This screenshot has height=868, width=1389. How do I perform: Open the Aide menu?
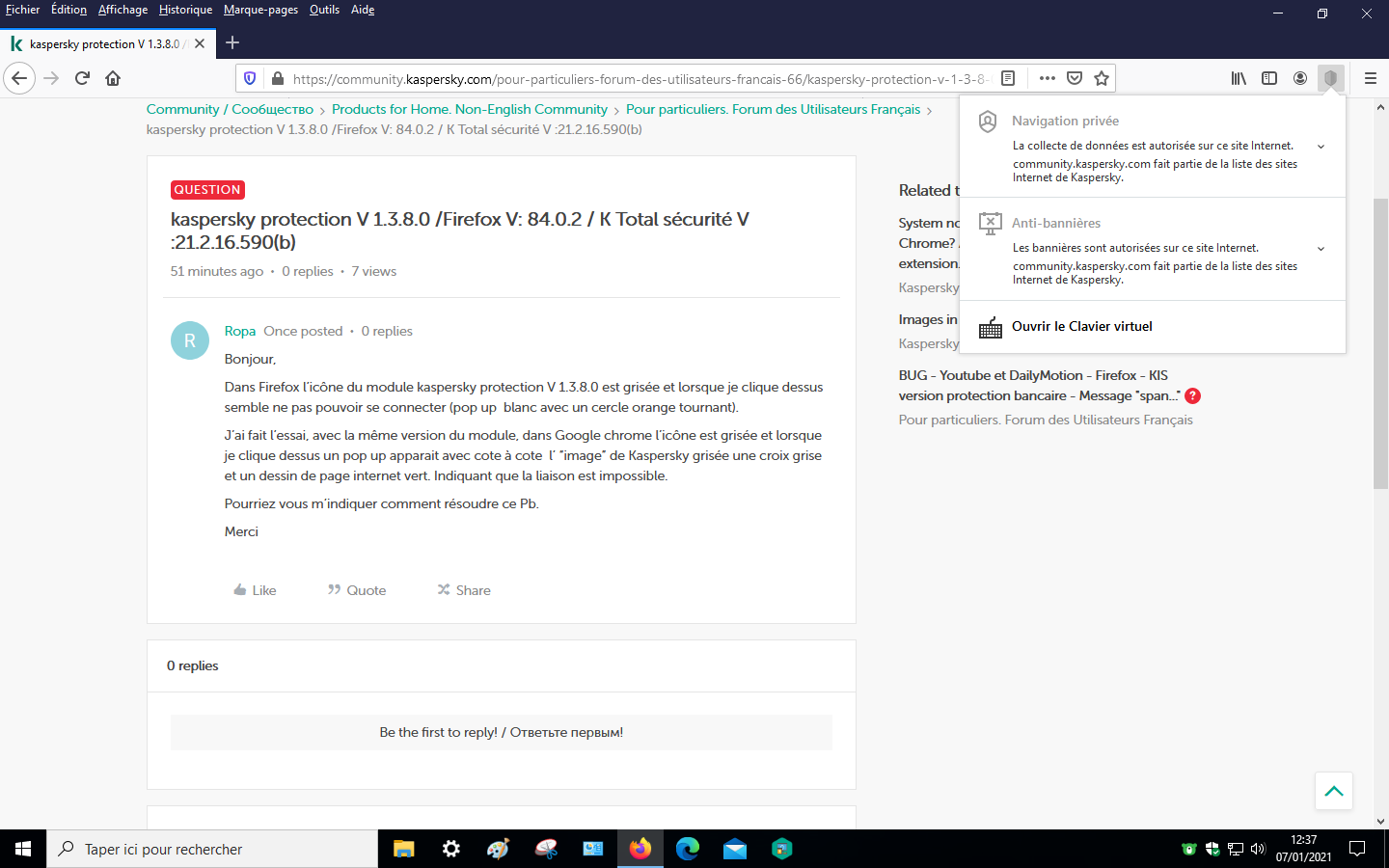pyautogui.click(x=363, y=10)
